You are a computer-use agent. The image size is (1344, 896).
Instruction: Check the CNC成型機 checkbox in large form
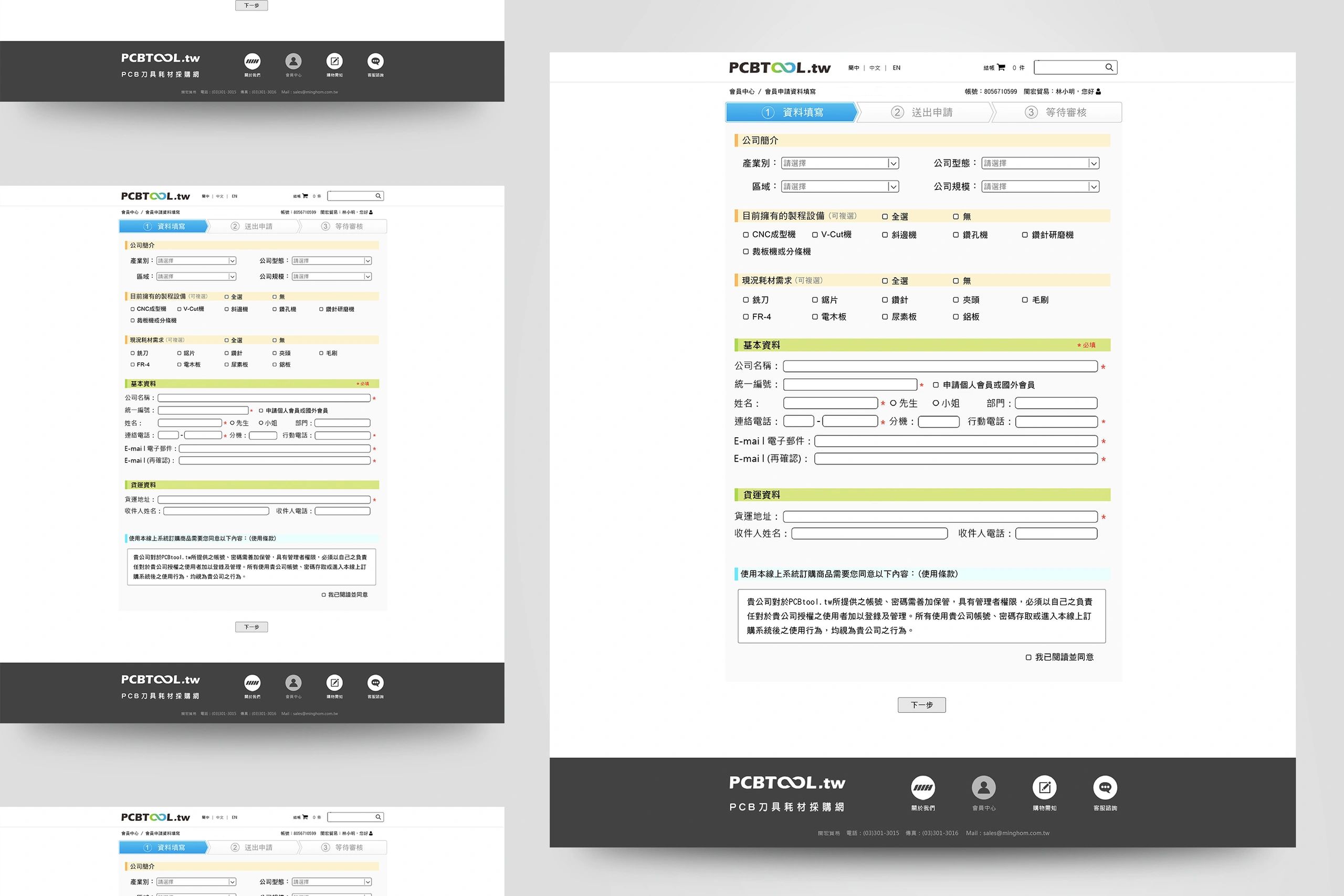(x=745, y=235)
